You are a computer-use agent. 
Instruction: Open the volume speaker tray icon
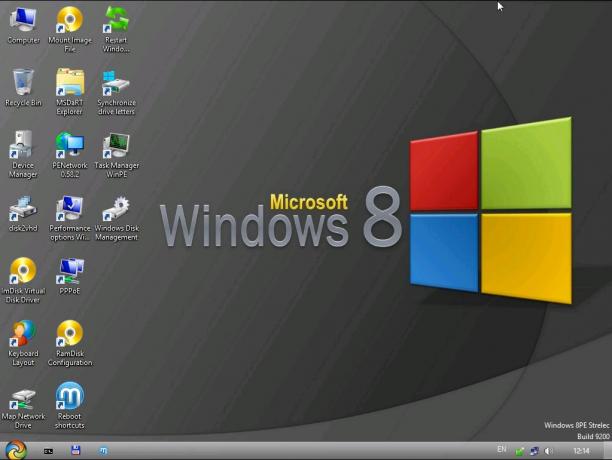pos(549,451)
